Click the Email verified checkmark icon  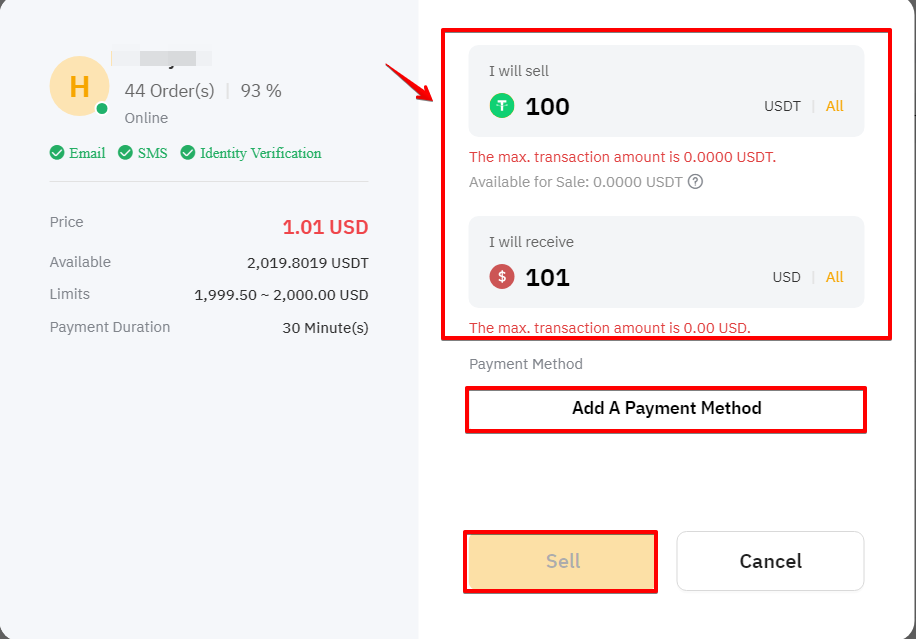coord(57,153)
